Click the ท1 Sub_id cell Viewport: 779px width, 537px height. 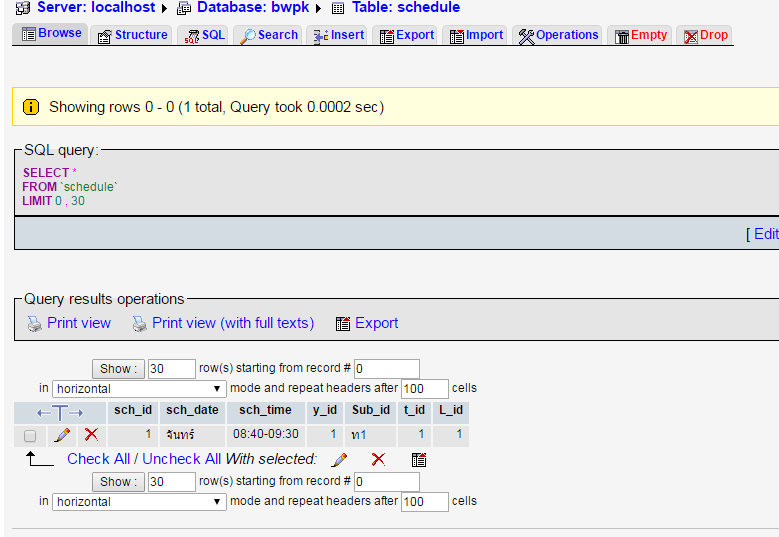pos(371,434)
